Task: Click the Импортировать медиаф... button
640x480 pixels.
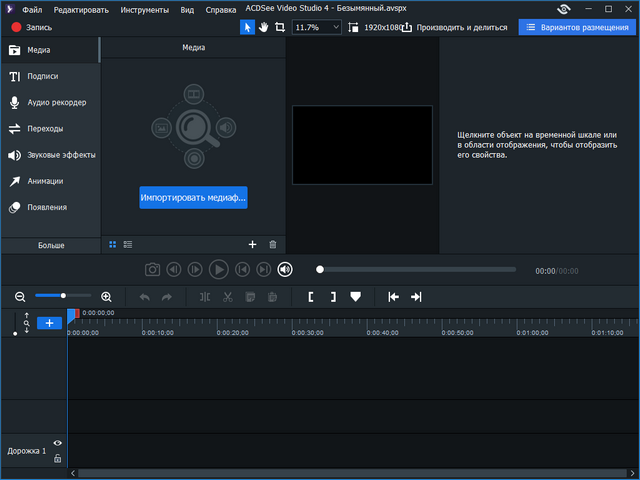Action: [193, 198]
